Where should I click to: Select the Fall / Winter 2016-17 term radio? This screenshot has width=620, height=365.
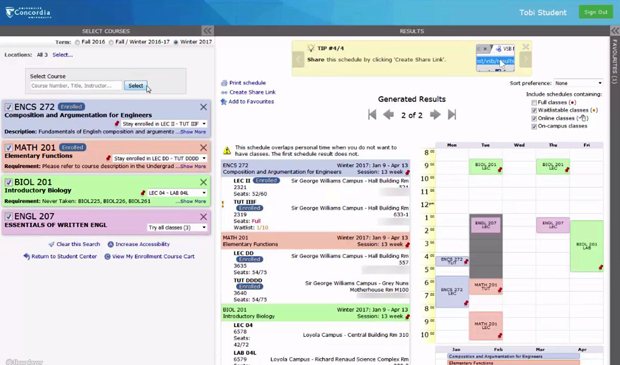pos(111,42)
